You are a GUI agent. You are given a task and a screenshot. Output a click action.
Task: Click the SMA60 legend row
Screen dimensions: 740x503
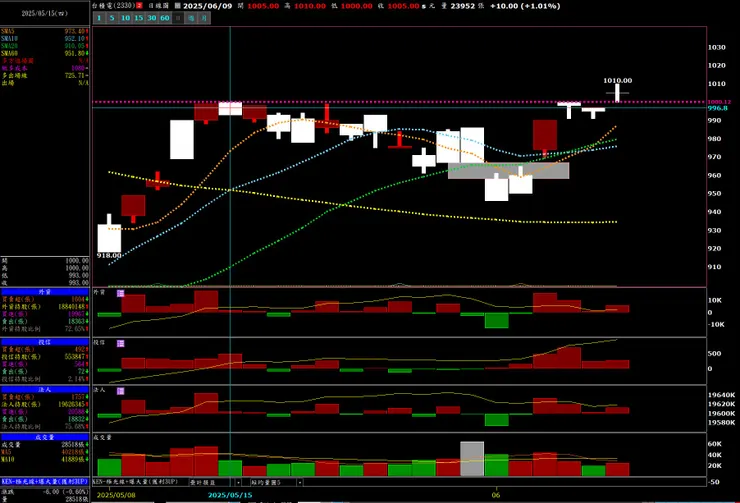click(x=45, y=53)
